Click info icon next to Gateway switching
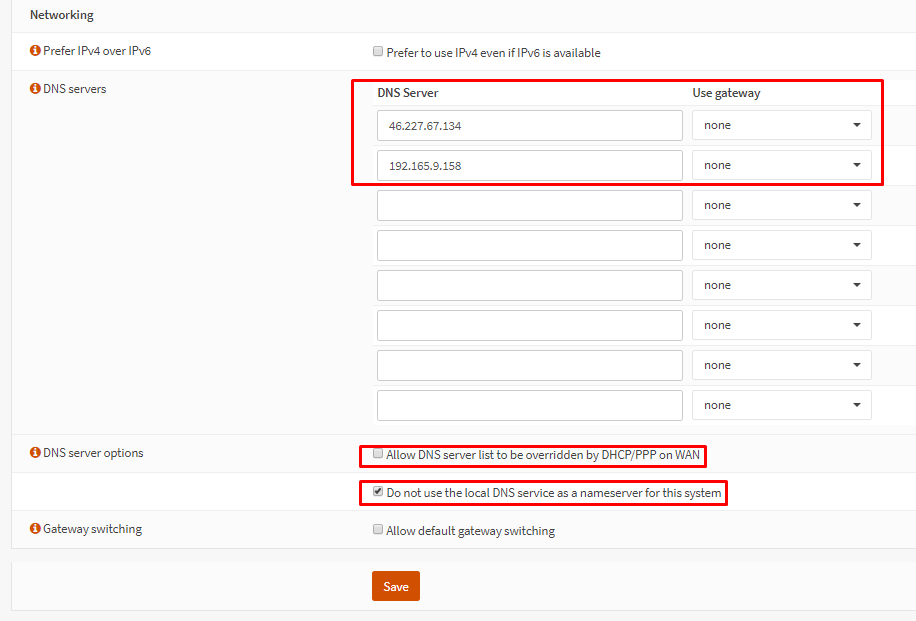Screen dimensions: 916x621 coord(34,529)
